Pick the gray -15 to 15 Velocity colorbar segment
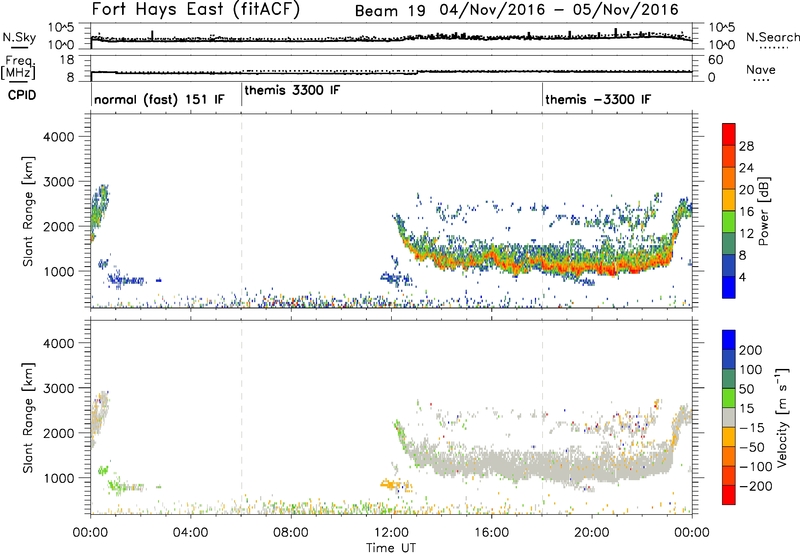The image size is (800, 554). (x=729, y=417)
